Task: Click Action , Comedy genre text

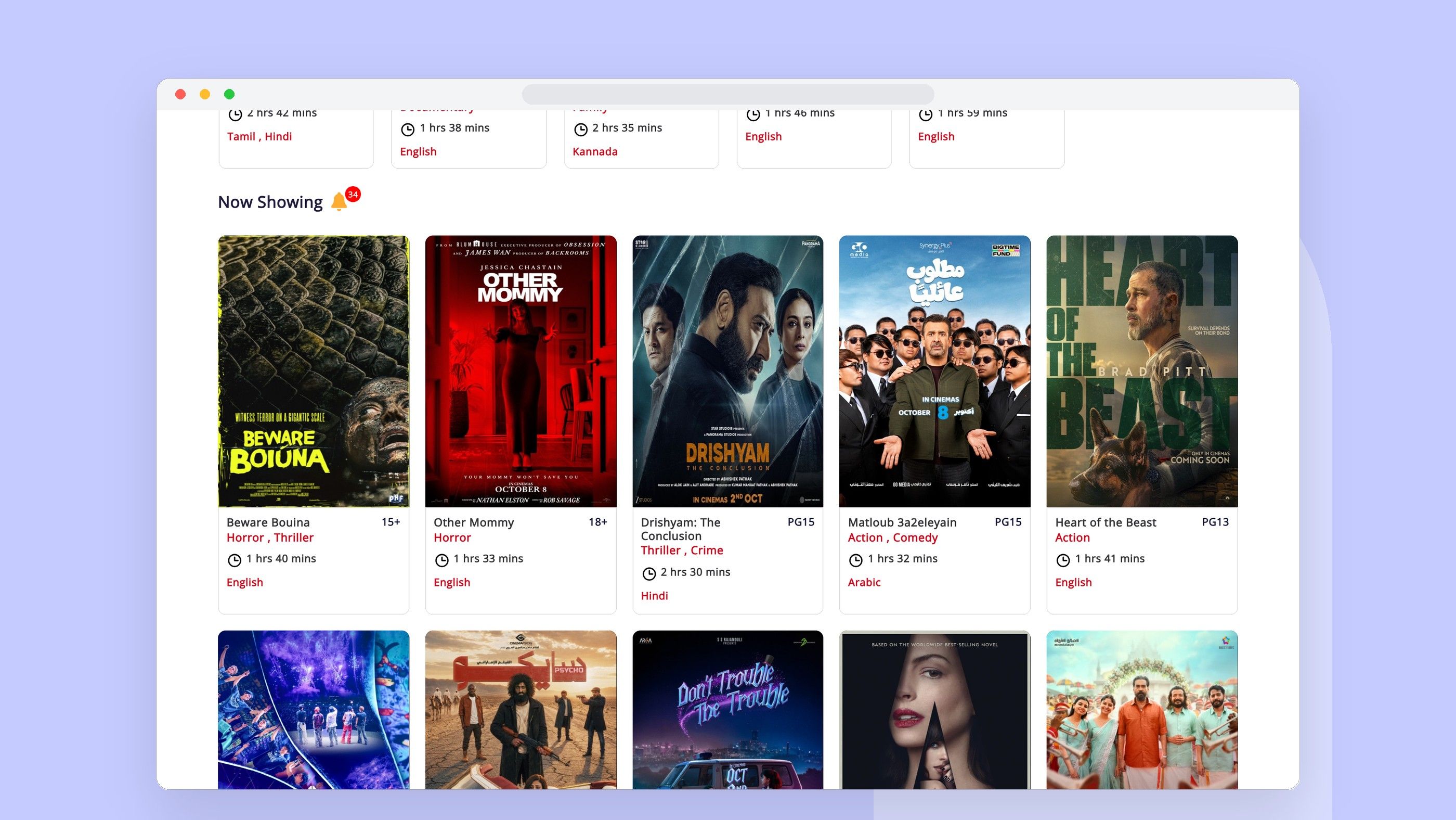Action: pos(892,537)
